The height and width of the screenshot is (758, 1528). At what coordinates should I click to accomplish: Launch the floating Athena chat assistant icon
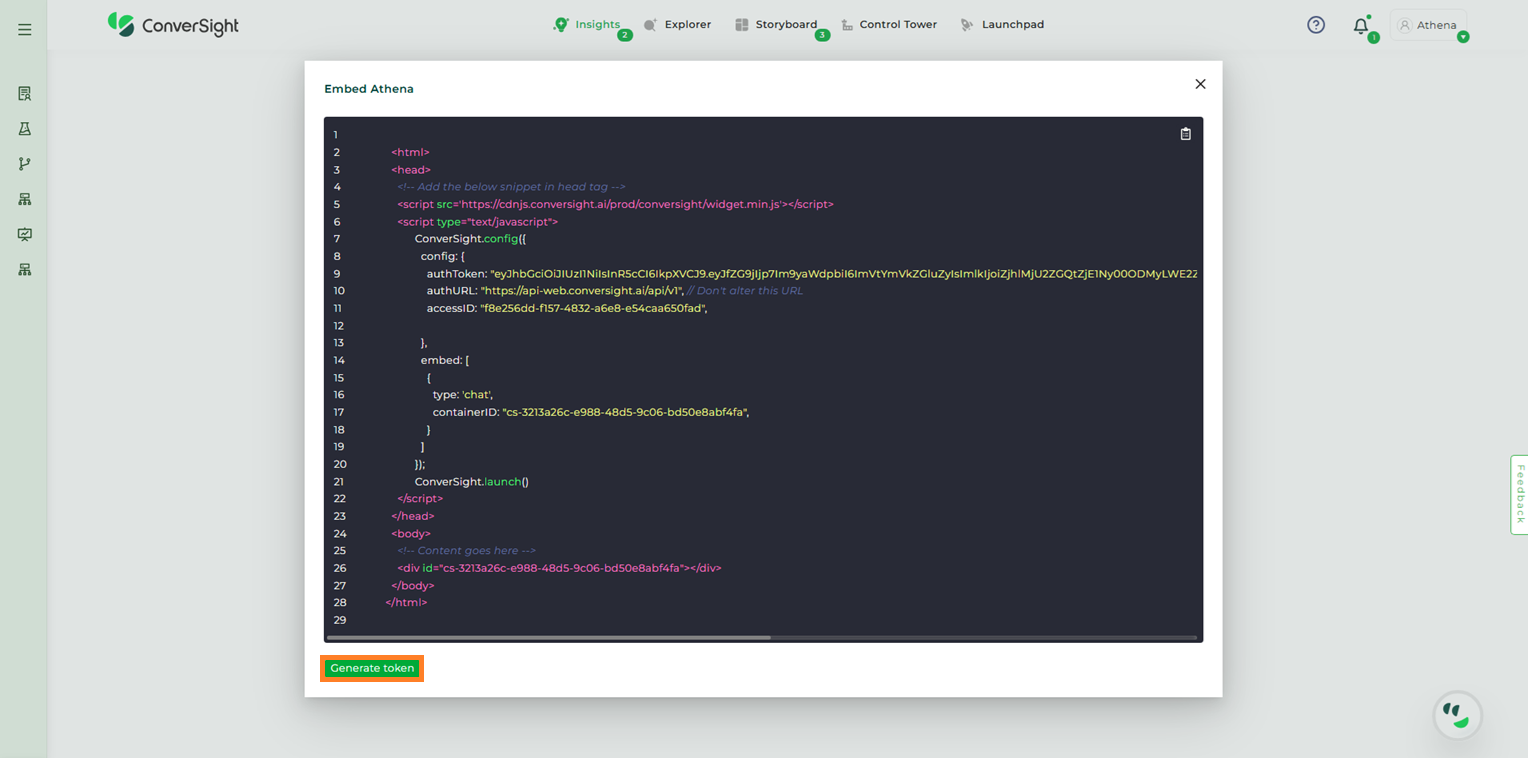click(1457, 714)
